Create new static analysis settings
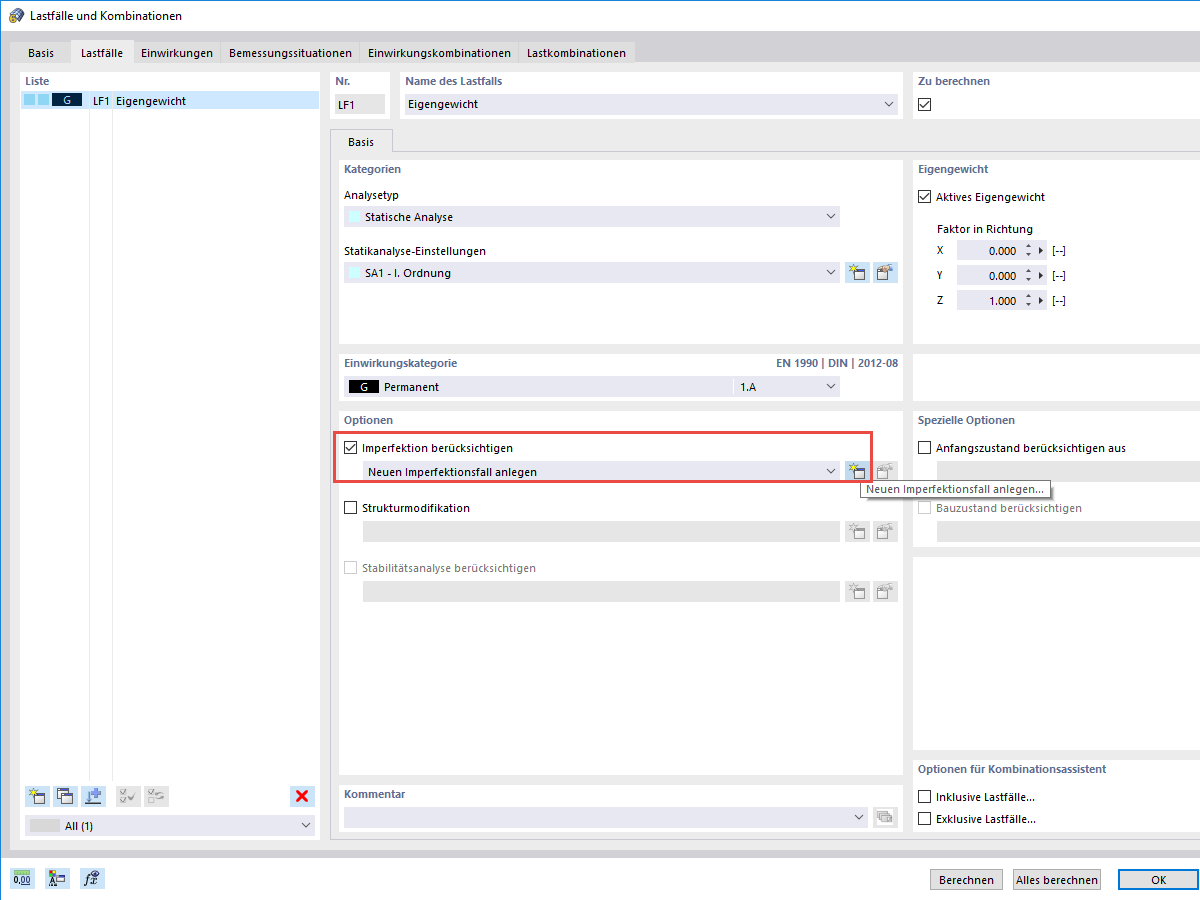This screenshot has height=900, width=1200. [x=856, y=273]
